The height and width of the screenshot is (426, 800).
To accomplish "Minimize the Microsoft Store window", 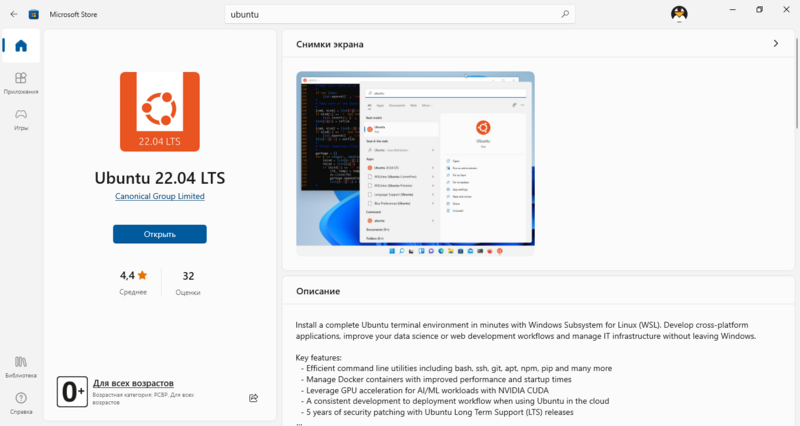I will coord(733,10).
